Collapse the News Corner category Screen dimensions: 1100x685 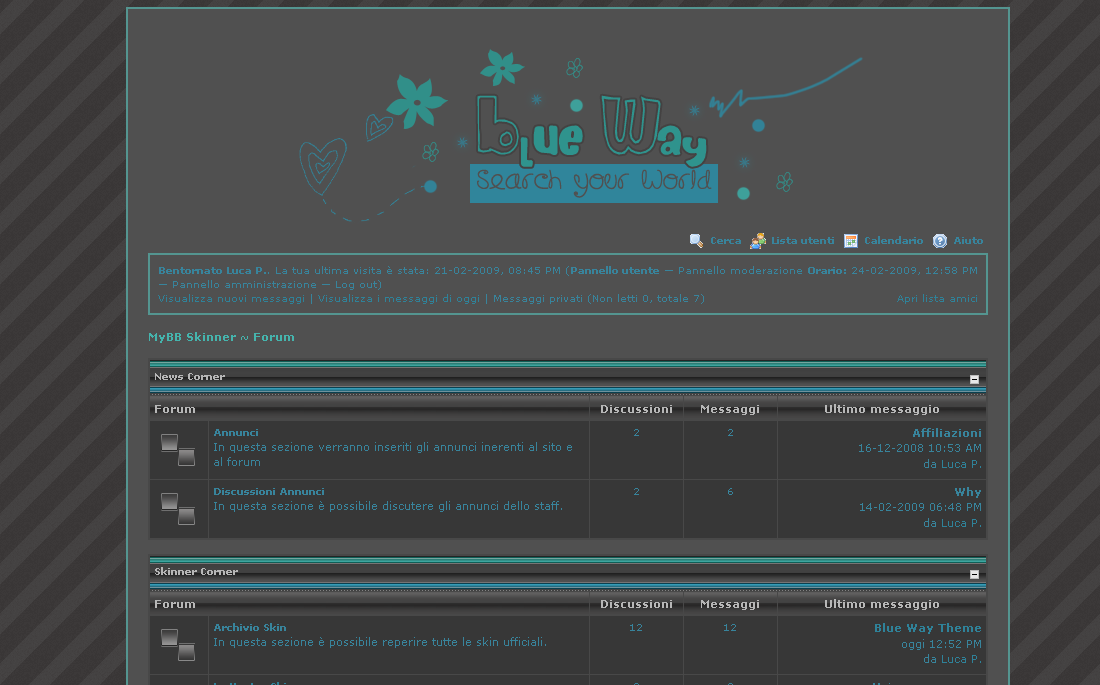974,379
